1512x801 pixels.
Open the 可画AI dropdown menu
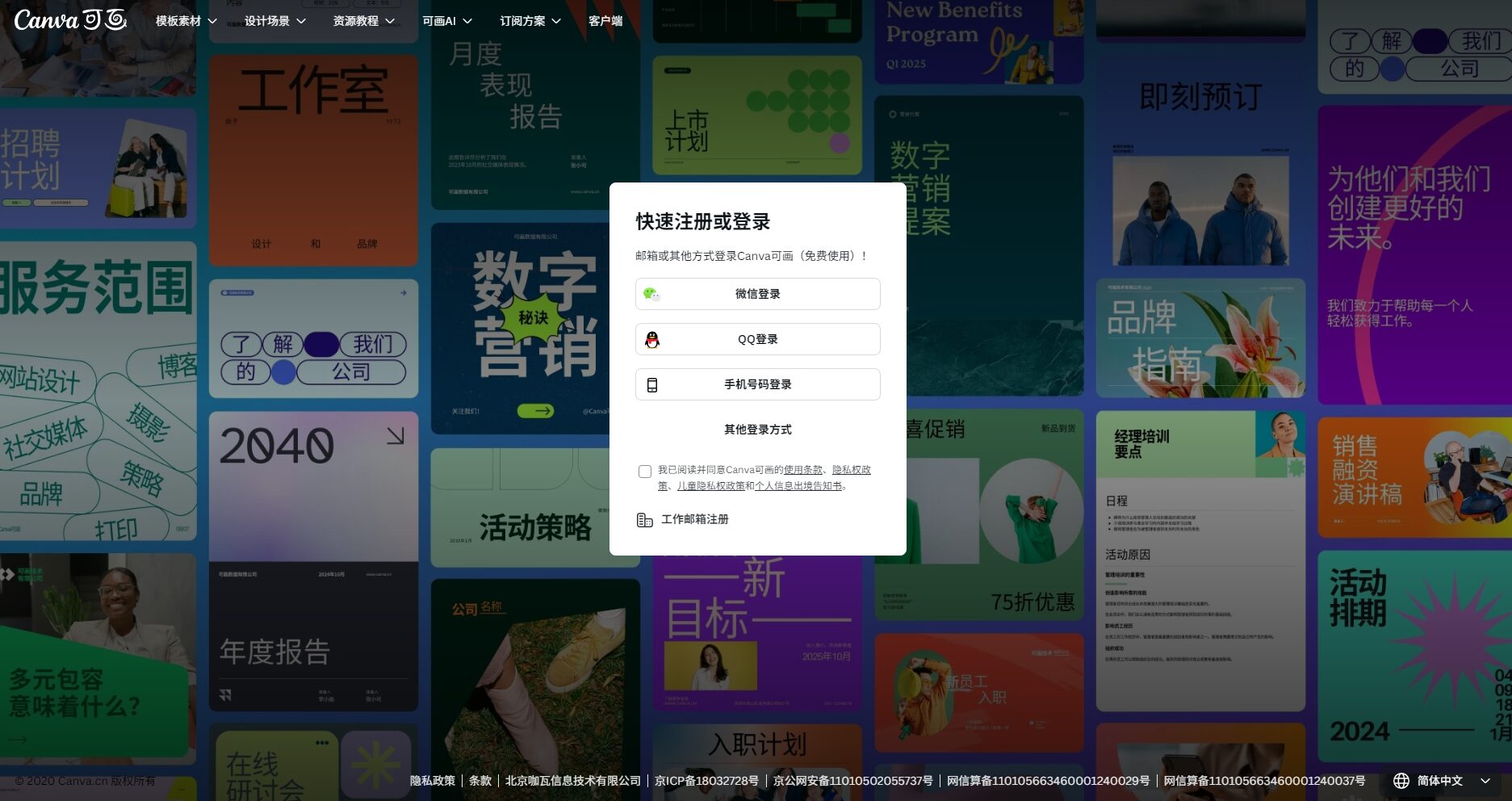click(447, 21)
